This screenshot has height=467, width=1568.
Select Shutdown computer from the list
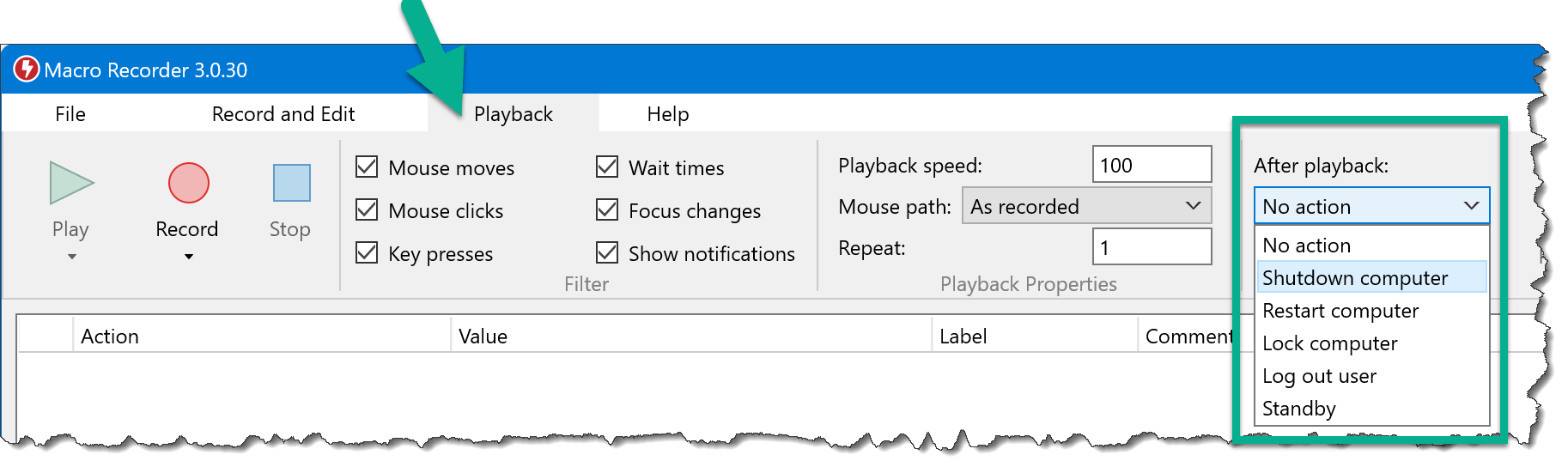[x=1355, y=278]
